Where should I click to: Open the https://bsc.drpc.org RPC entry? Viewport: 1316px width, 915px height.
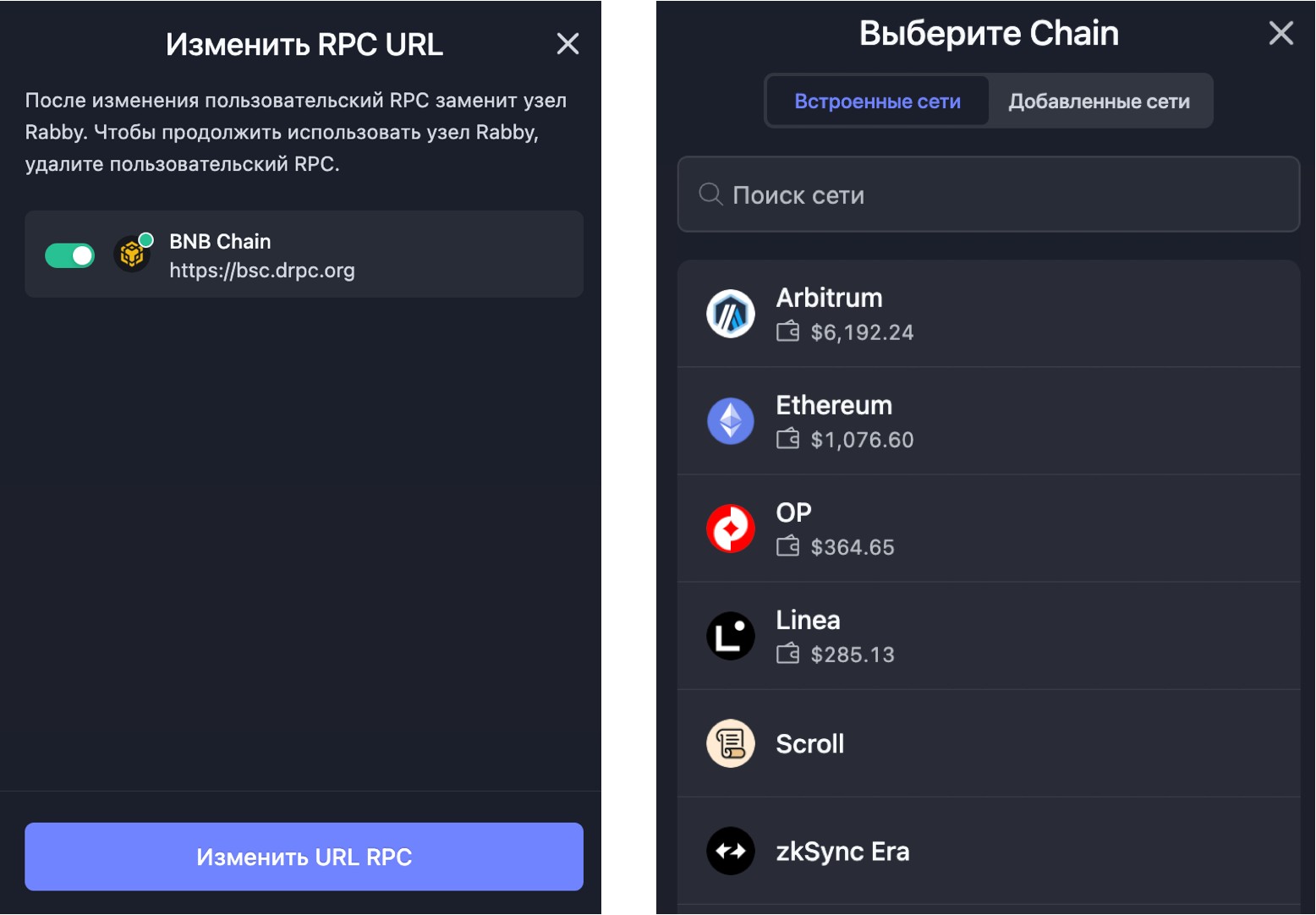pos(304,254)
